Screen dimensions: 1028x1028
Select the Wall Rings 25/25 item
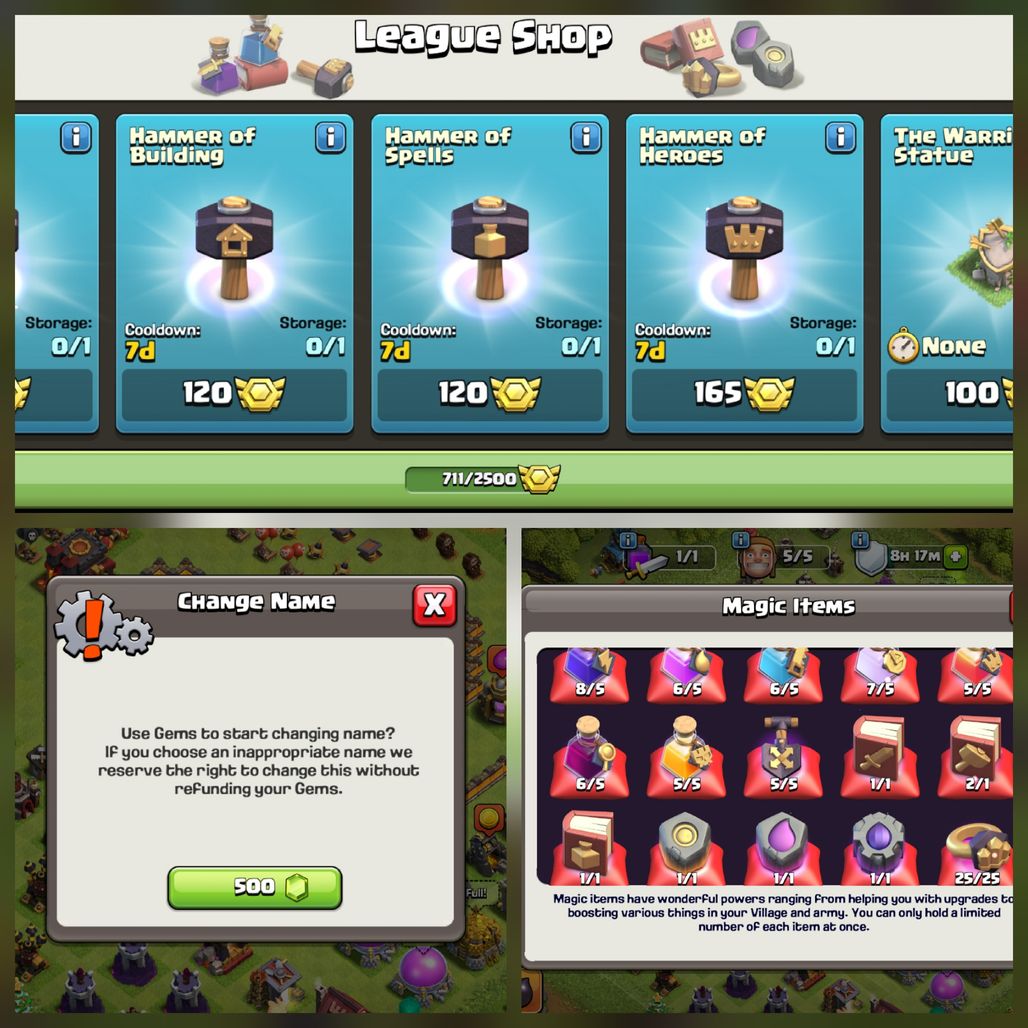[976, 847]
